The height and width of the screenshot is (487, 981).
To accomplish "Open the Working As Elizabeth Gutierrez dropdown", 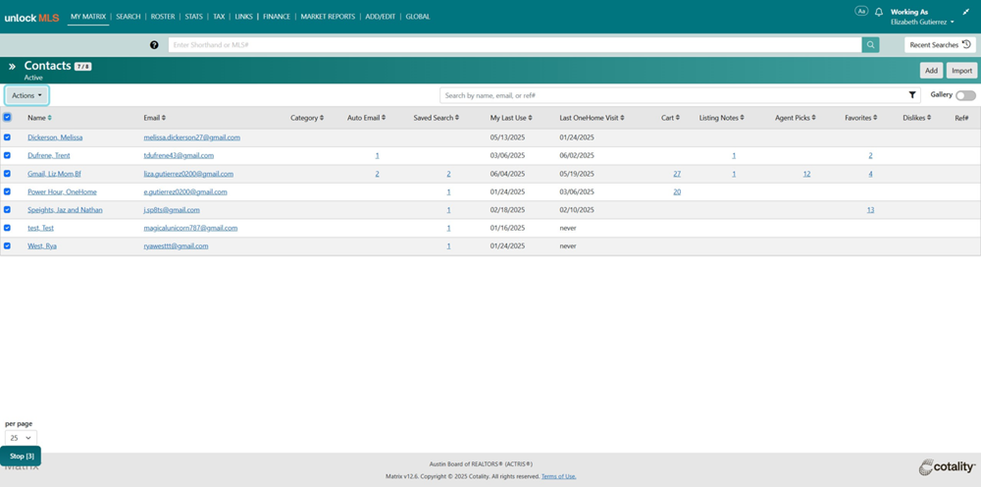I will pos(922,17).
